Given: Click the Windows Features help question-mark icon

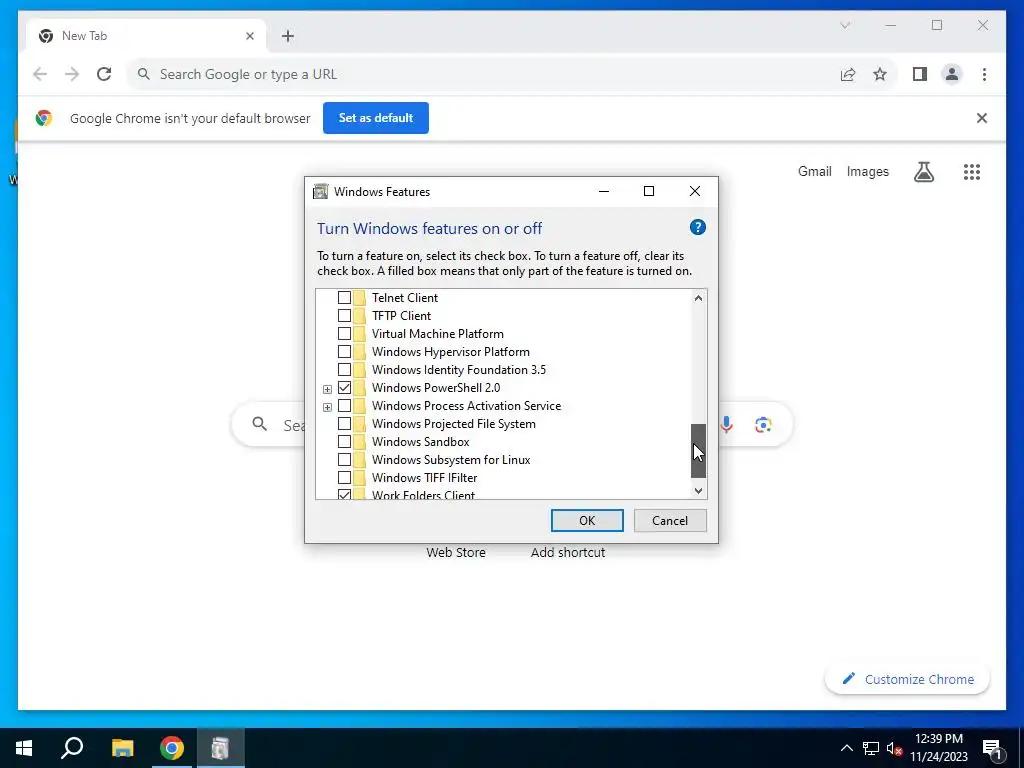Looking at the screenshot, I should pos(697,227).
